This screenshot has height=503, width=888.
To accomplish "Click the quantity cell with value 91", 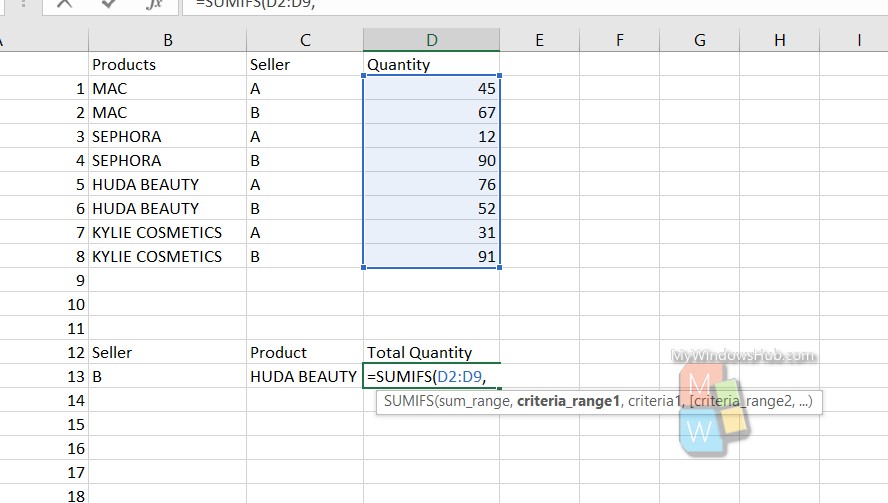I will coord(432,257).
